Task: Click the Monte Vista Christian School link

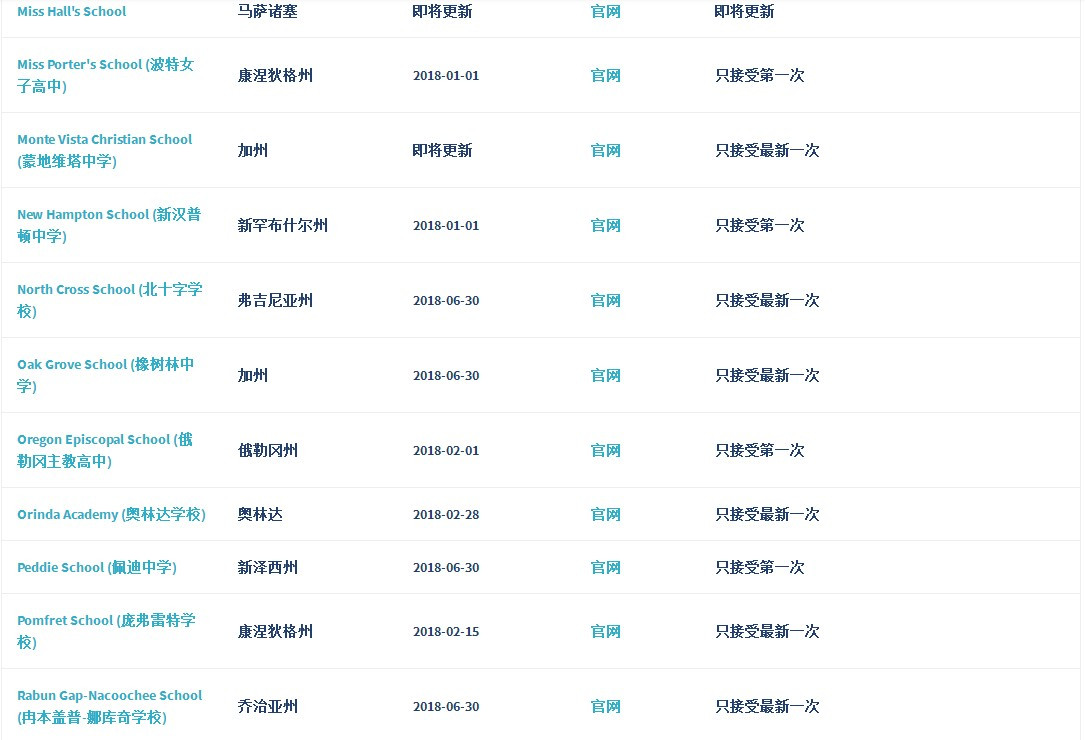Action: [104, 150]
